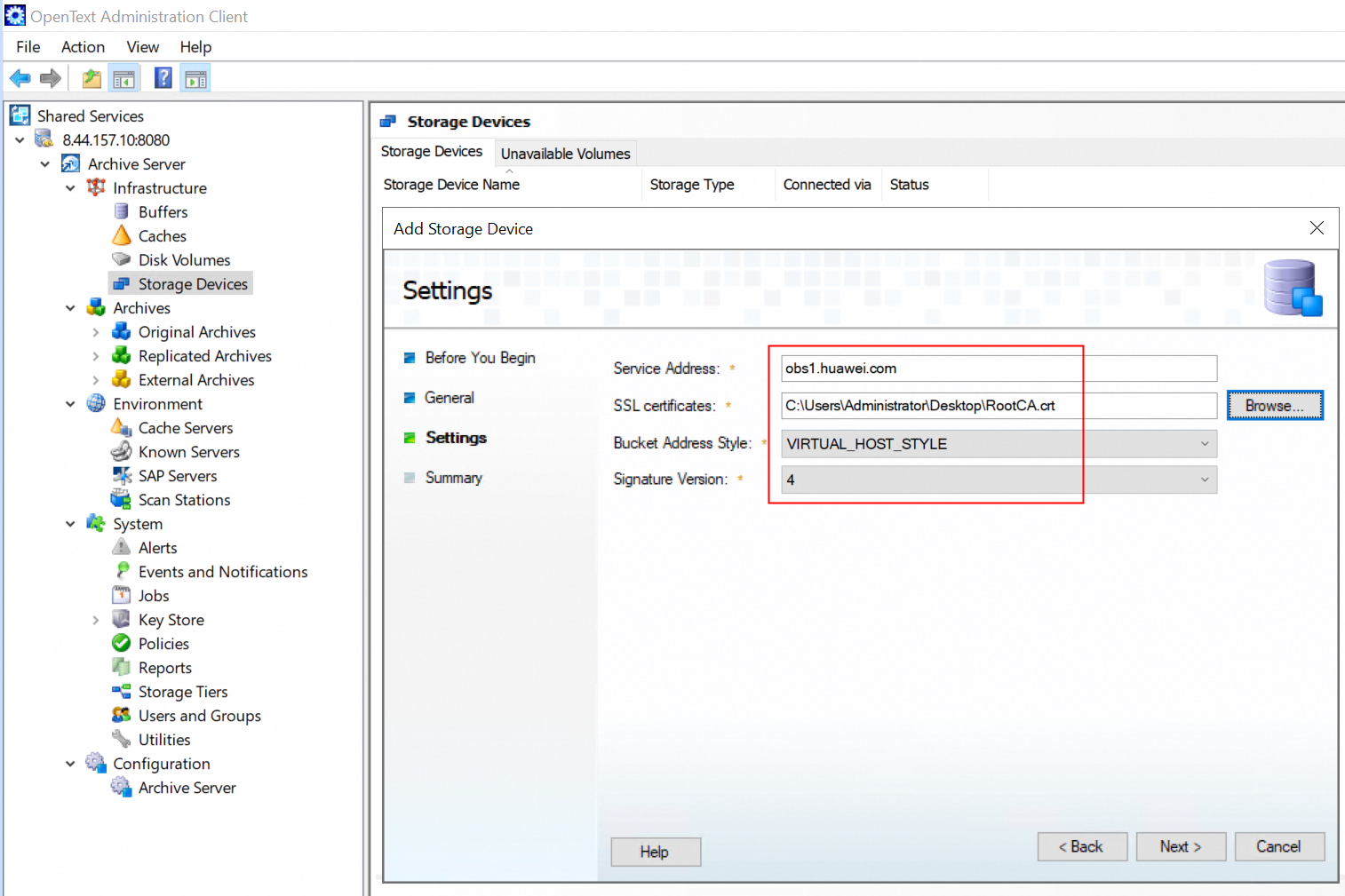Open the View menu

[x=143, y=47]
